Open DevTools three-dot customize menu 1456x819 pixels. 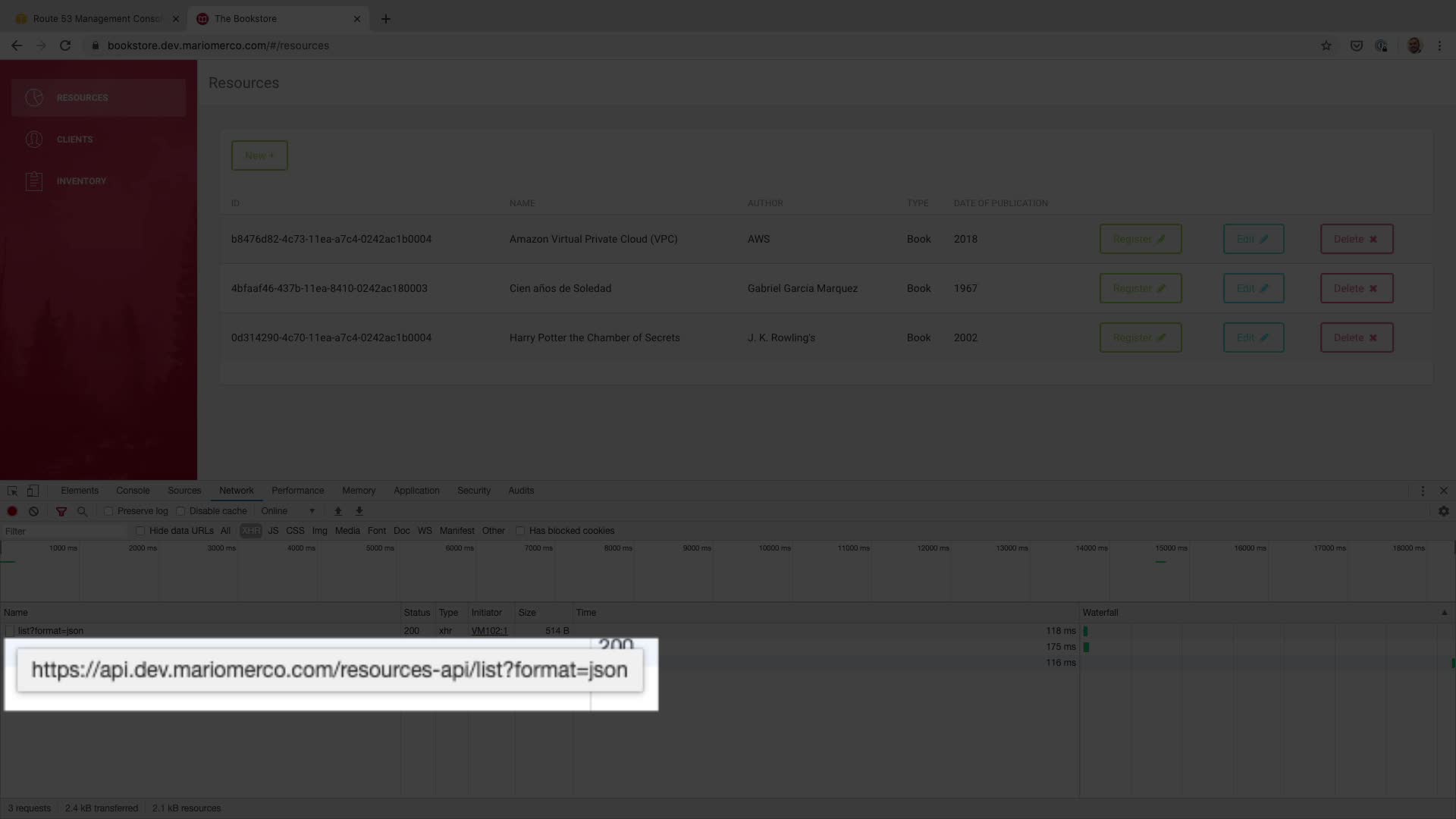tap(1423, 491)
